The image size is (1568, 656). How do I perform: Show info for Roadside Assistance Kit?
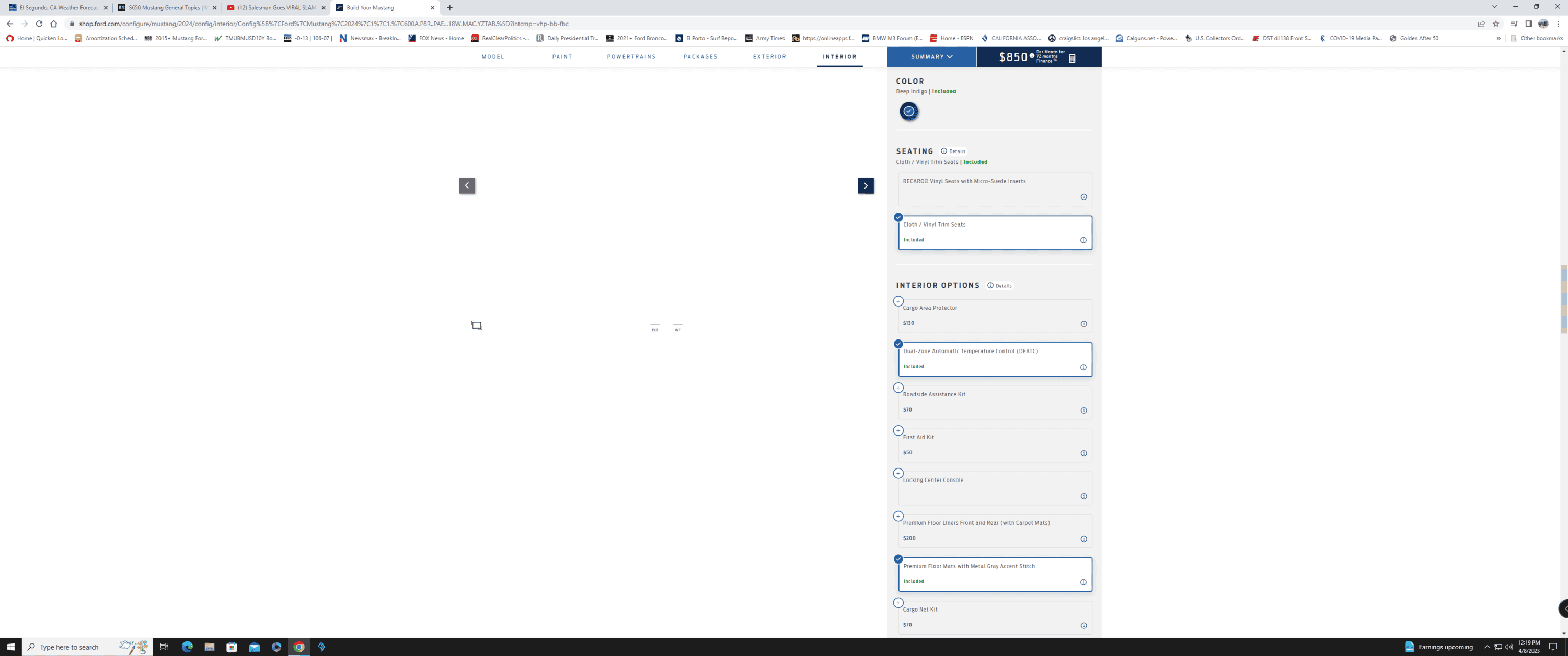(1083, 410)
